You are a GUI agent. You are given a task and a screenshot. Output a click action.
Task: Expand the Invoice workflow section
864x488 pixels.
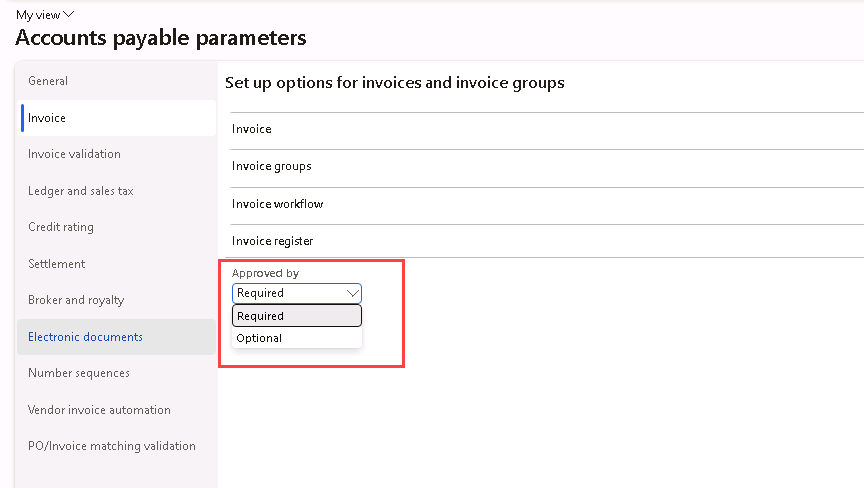coord(278,204)
